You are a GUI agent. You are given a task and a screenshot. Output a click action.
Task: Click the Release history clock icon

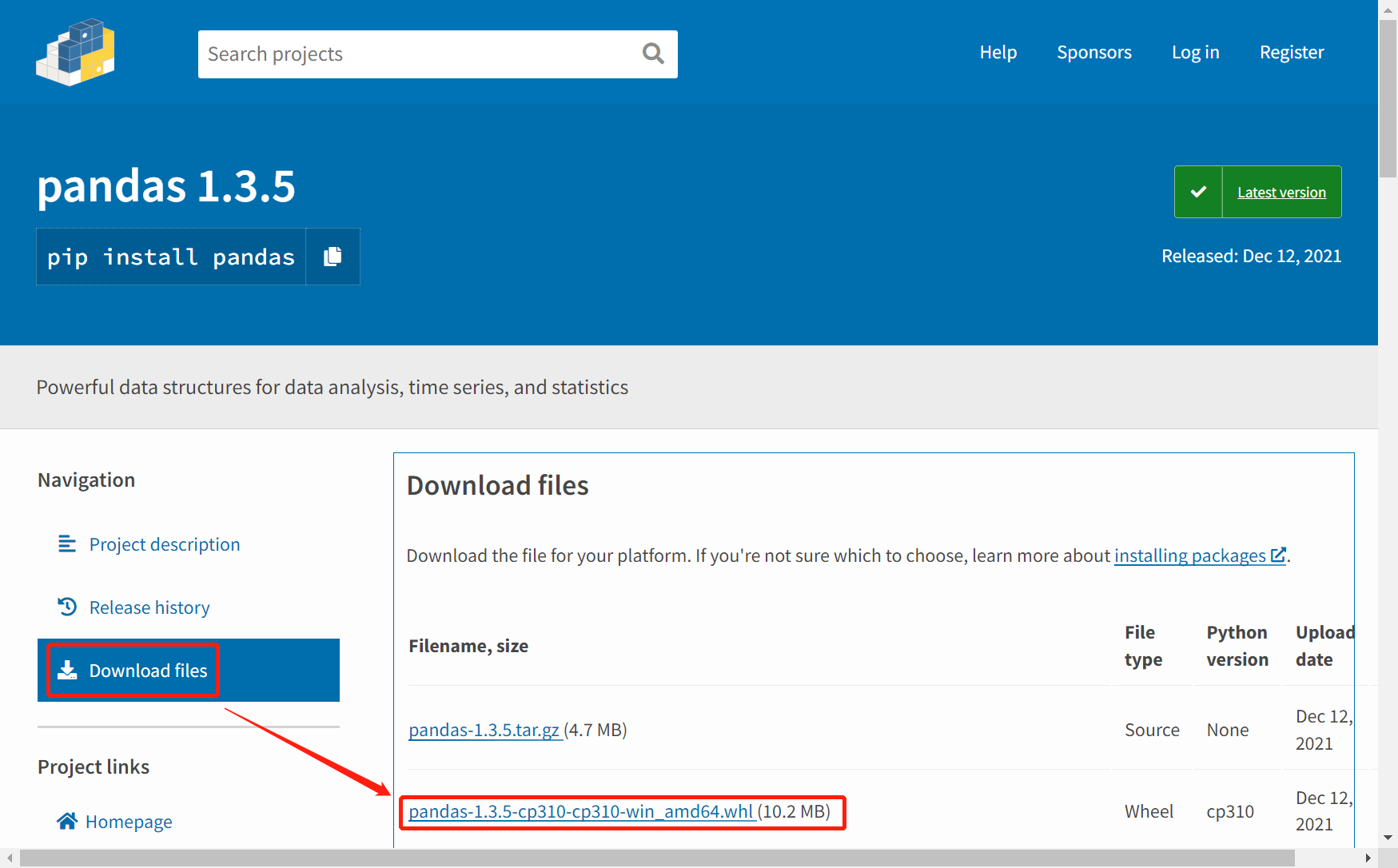(x=67, y=607)
